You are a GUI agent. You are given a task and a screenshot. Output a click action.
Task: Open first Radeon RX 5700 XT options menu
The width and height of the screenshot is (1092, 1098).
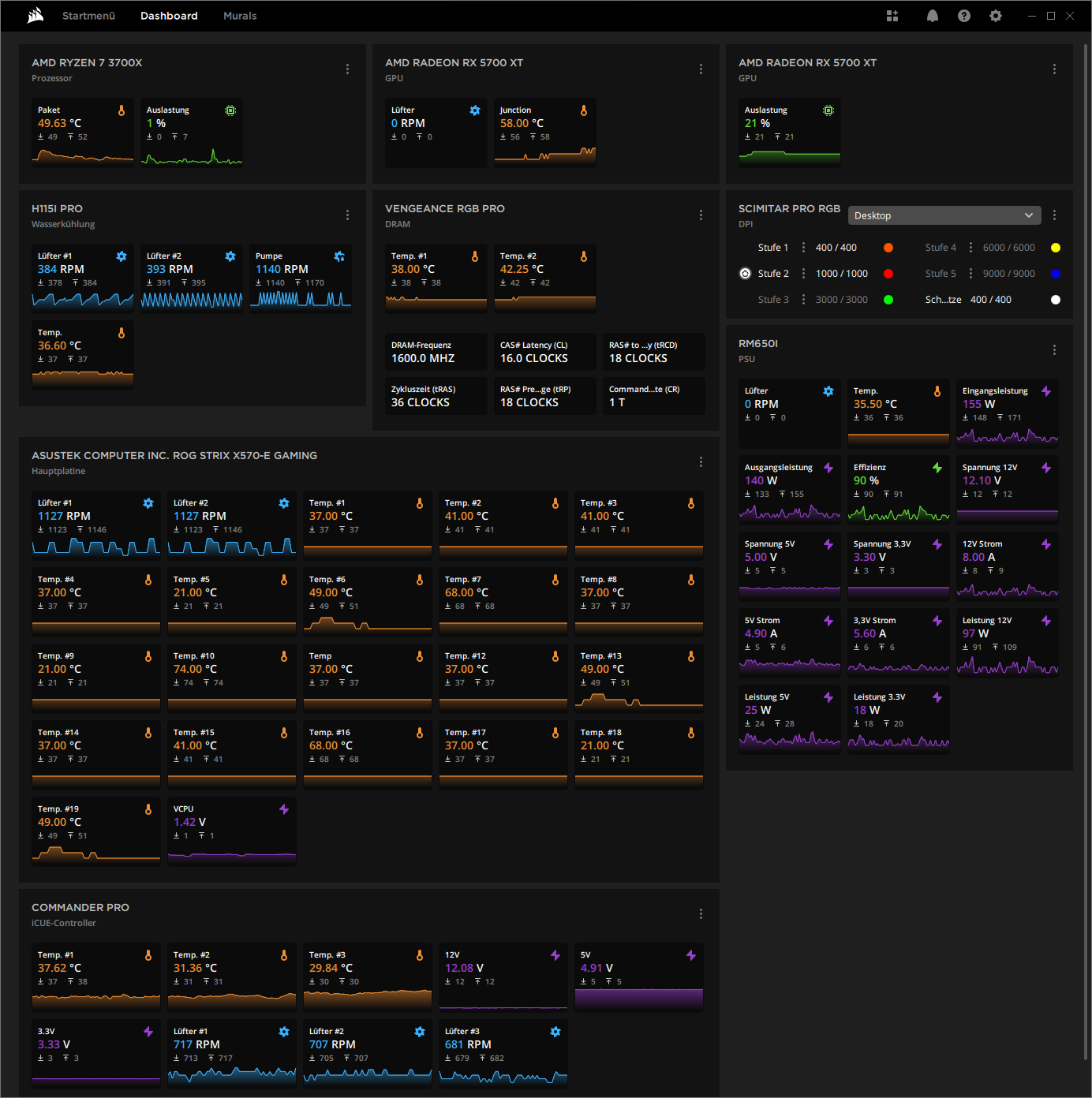point(701,69)
